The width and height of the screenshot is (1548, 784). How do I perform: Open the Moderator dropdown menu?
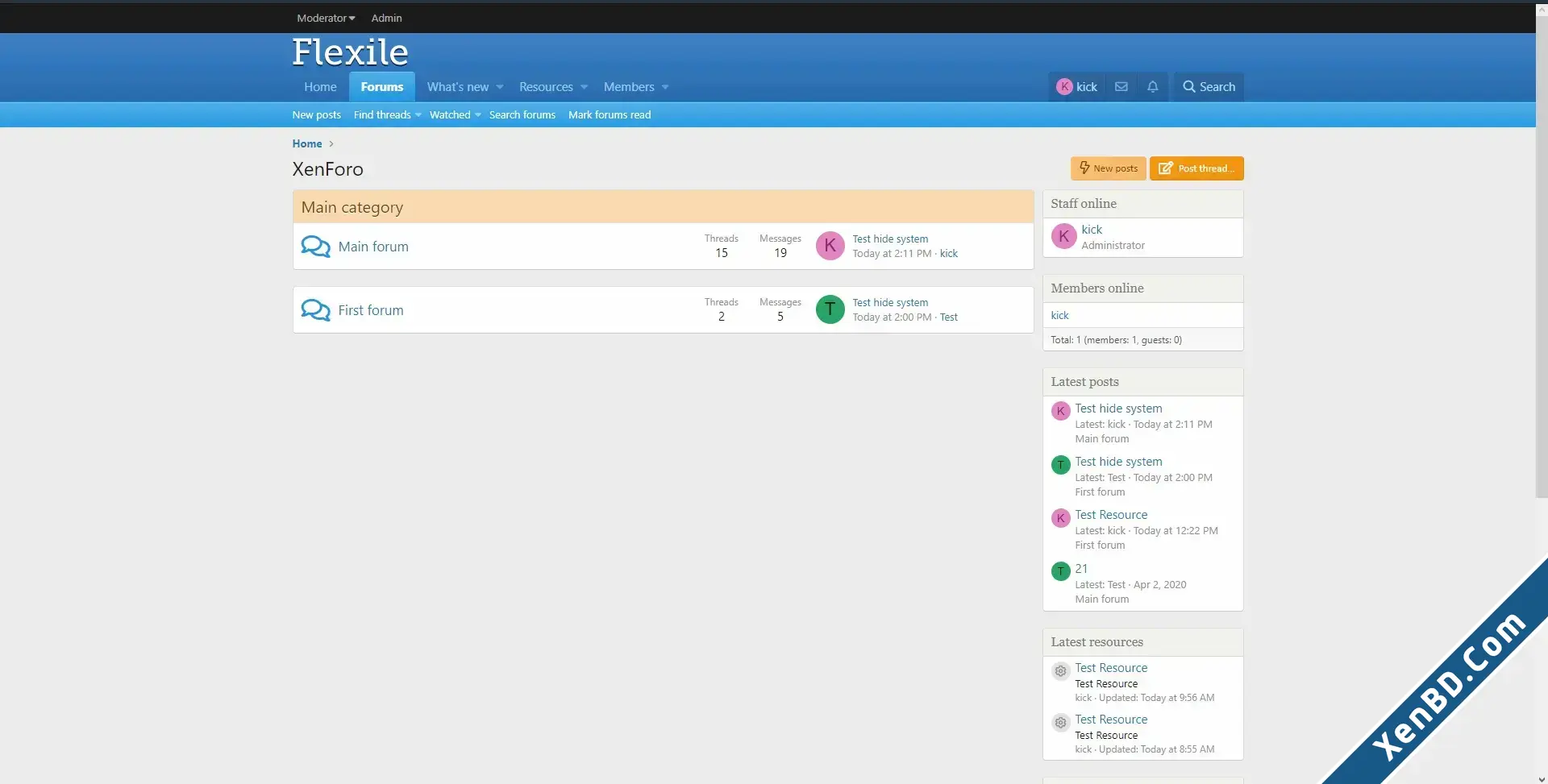pyautogui.click(x=326, y=18)
